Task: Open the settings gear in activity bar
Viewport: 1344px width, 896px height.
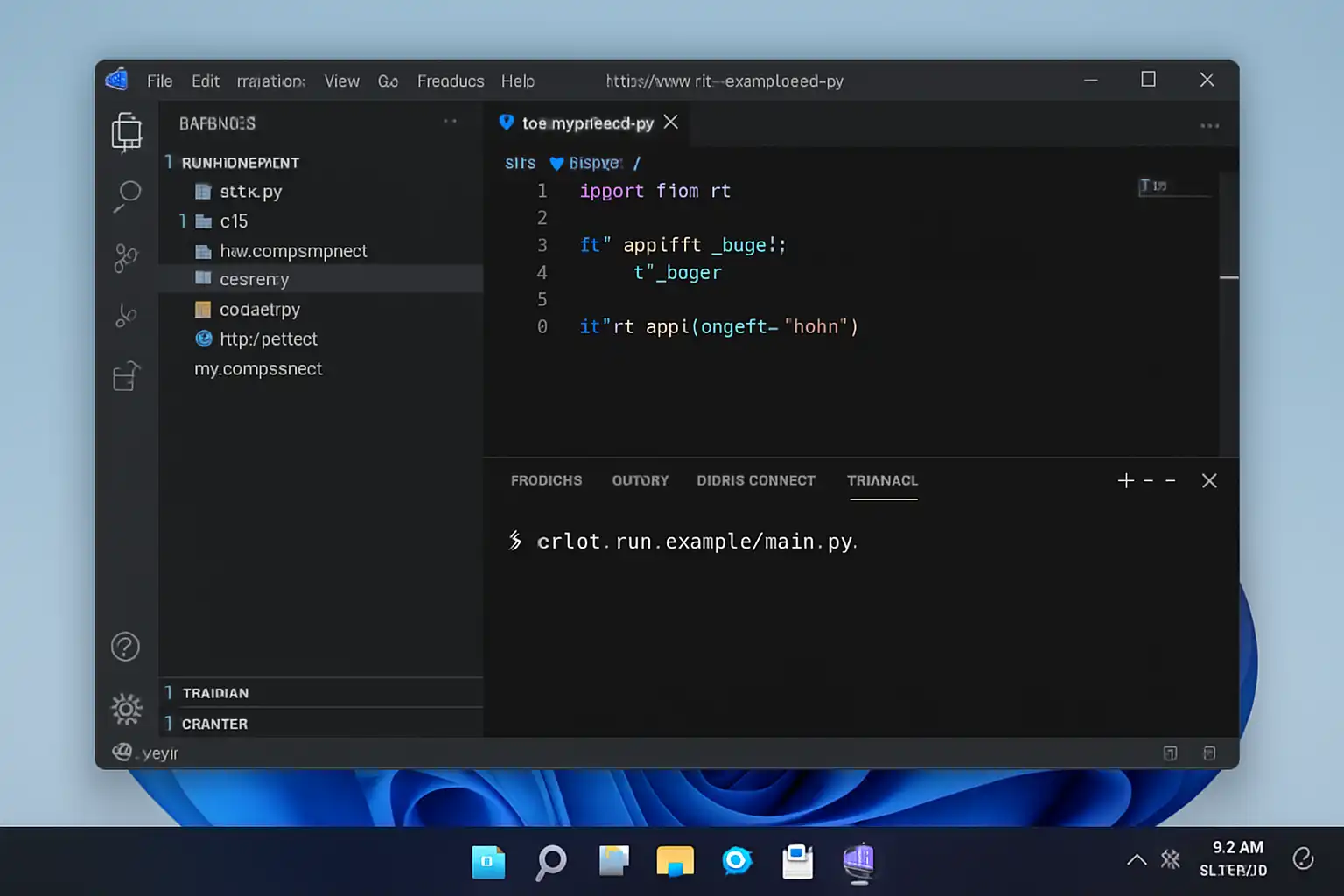Action: pos(126,709)
